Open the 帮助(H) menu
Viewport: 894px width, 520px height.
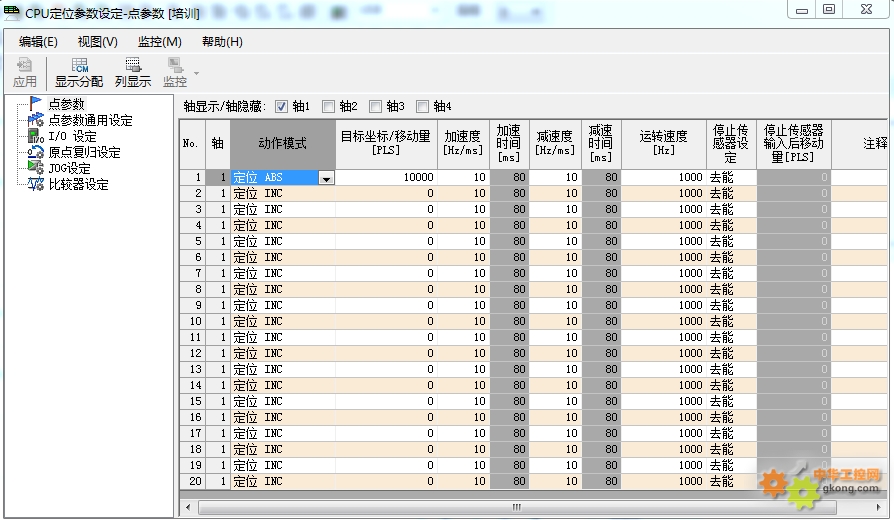222,42
